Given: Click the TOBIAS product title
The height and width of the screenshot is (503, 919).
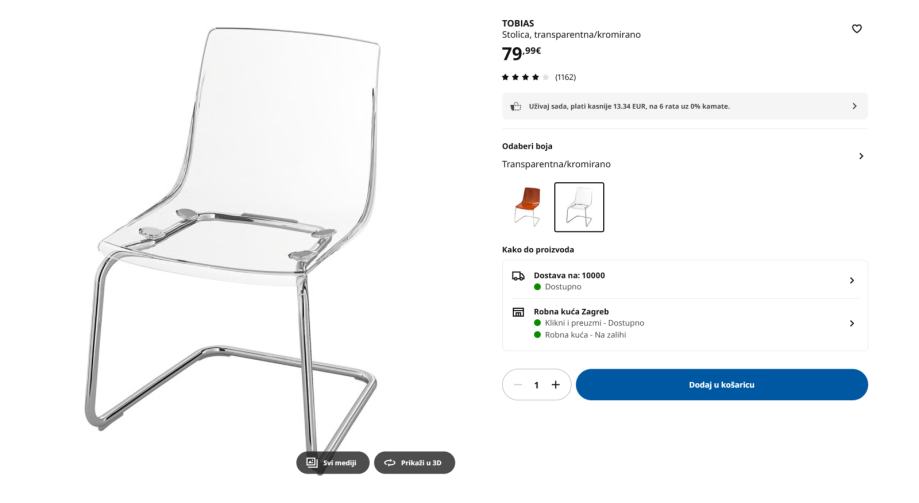Looking at the screenshot, I should tap(518, 23).
